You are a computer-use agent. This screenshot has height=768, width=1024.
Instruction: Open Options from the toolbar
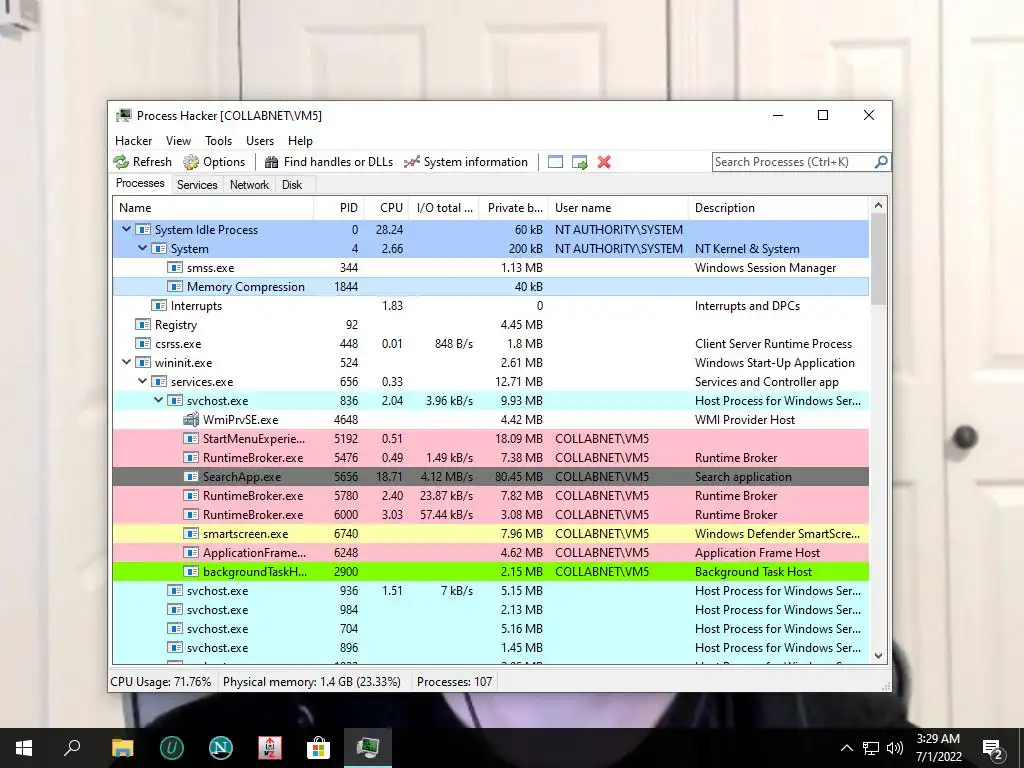(x=214, y=162)
